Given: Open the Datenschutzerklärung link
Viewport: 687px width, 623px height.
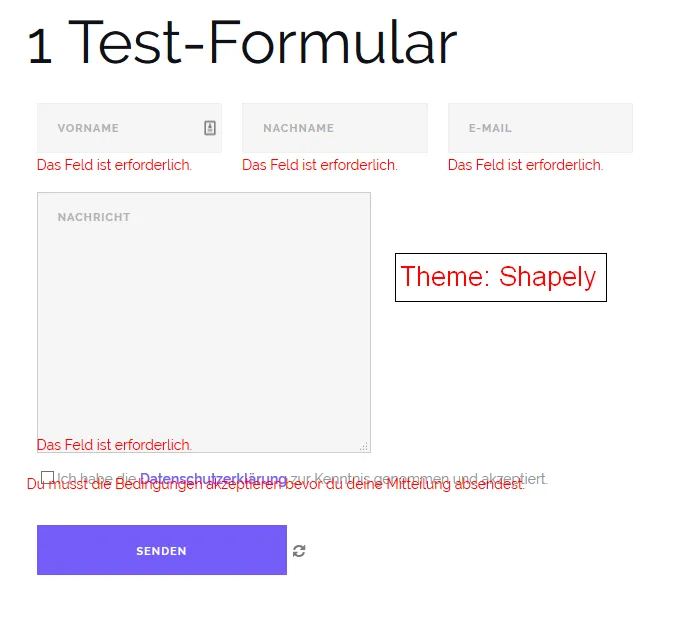Looking at the screenshot, I should pyautogui.click(x=213, y=478).
